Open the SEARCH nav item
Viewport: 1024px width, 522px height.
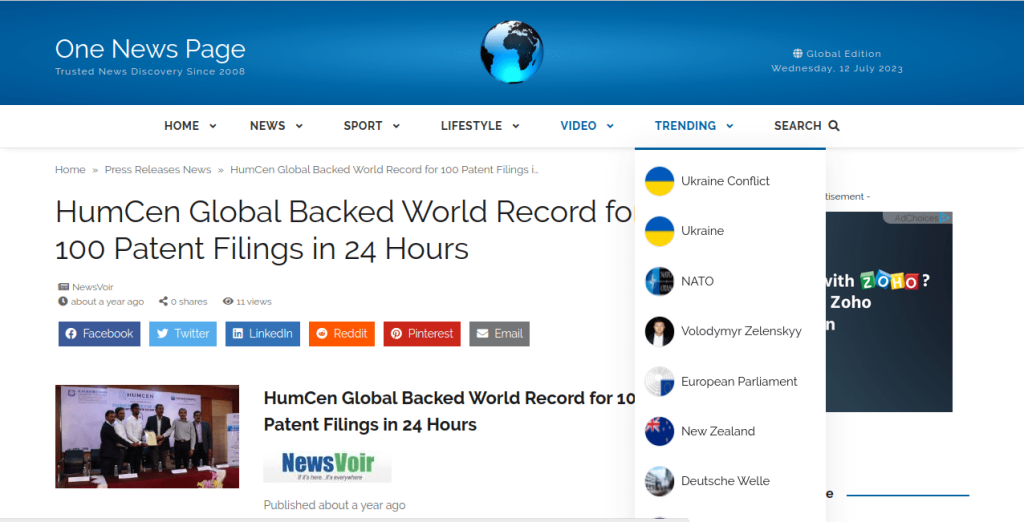tap(798, 125)
